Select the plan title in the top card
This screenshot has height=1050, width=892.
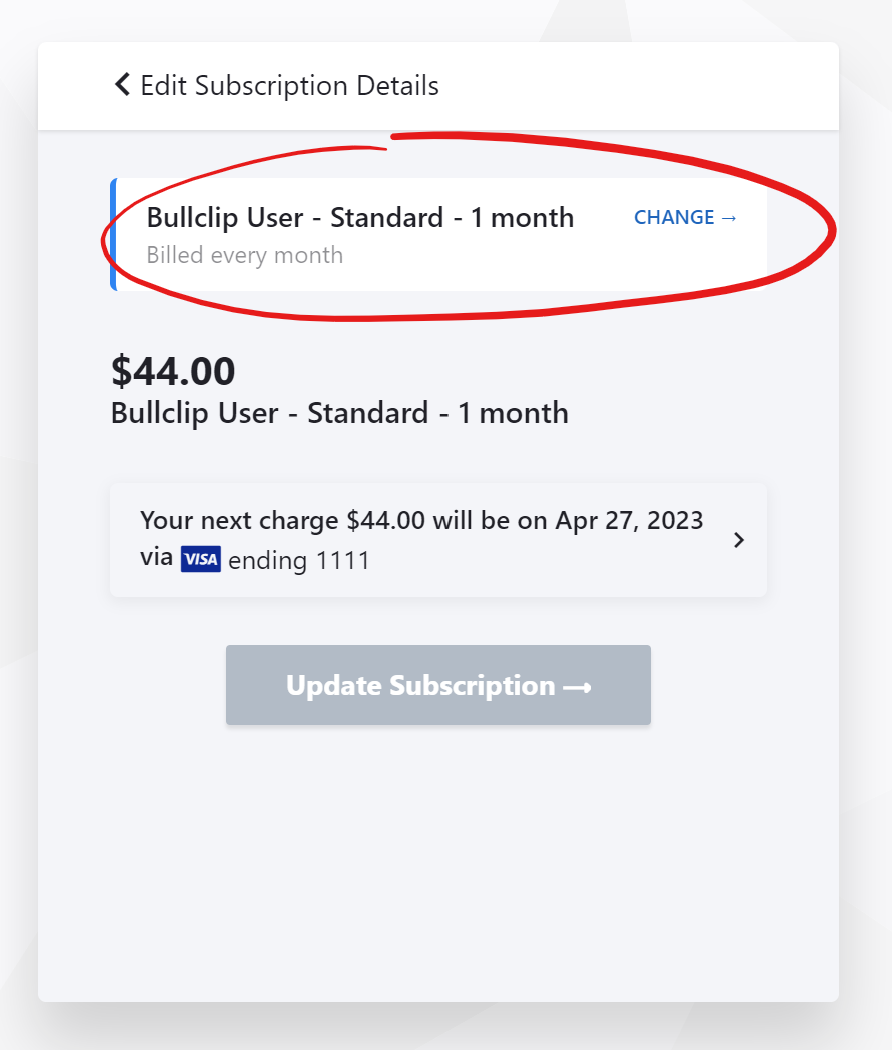coord(360,218)
